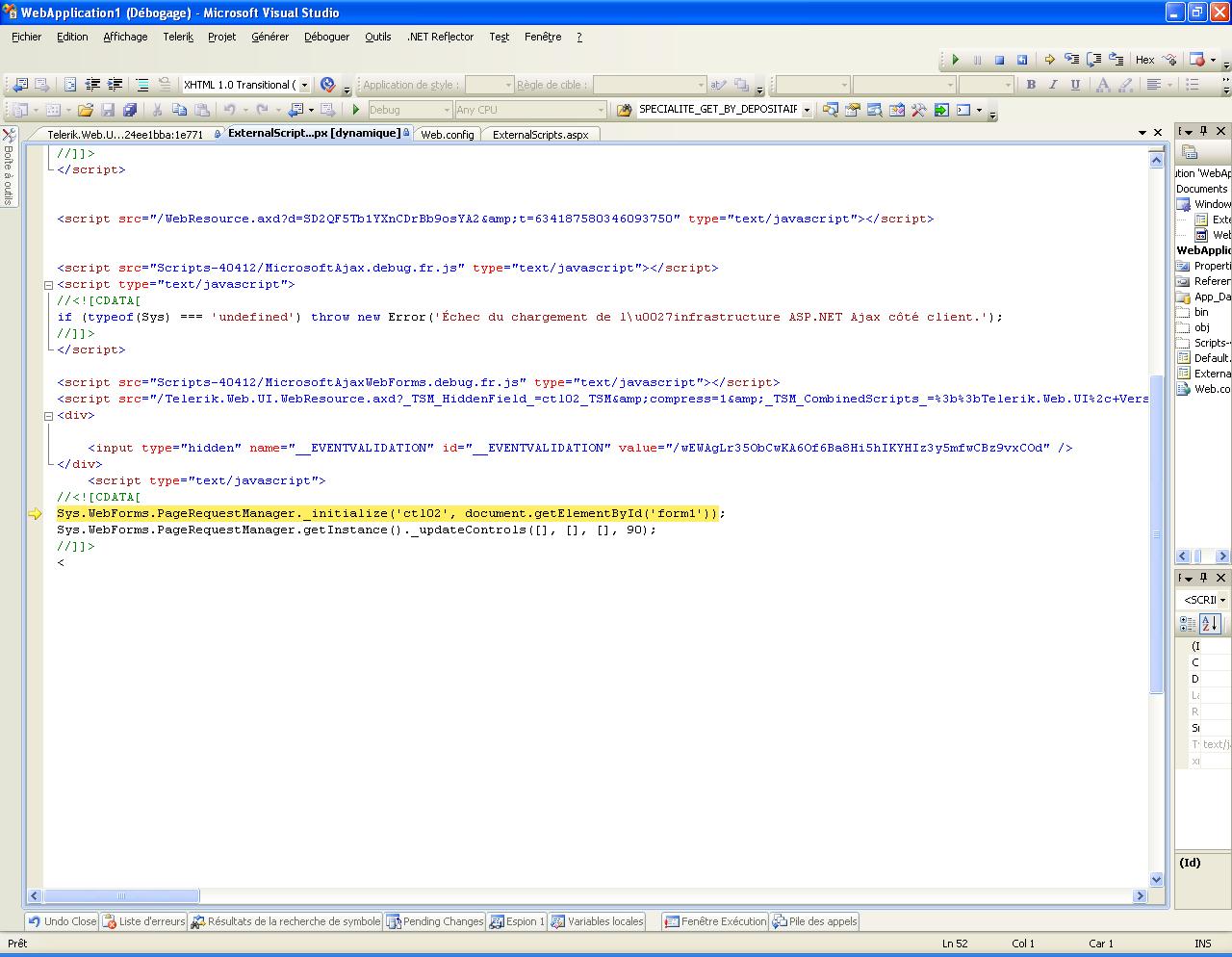The image size is (1232, 957).
Task: Click the Find in Files icon
Action: click(x=624, y=110)
